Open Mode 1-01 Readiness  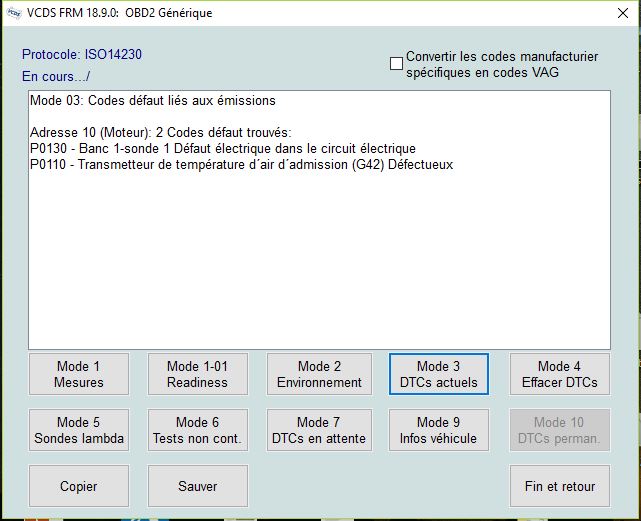197,374
